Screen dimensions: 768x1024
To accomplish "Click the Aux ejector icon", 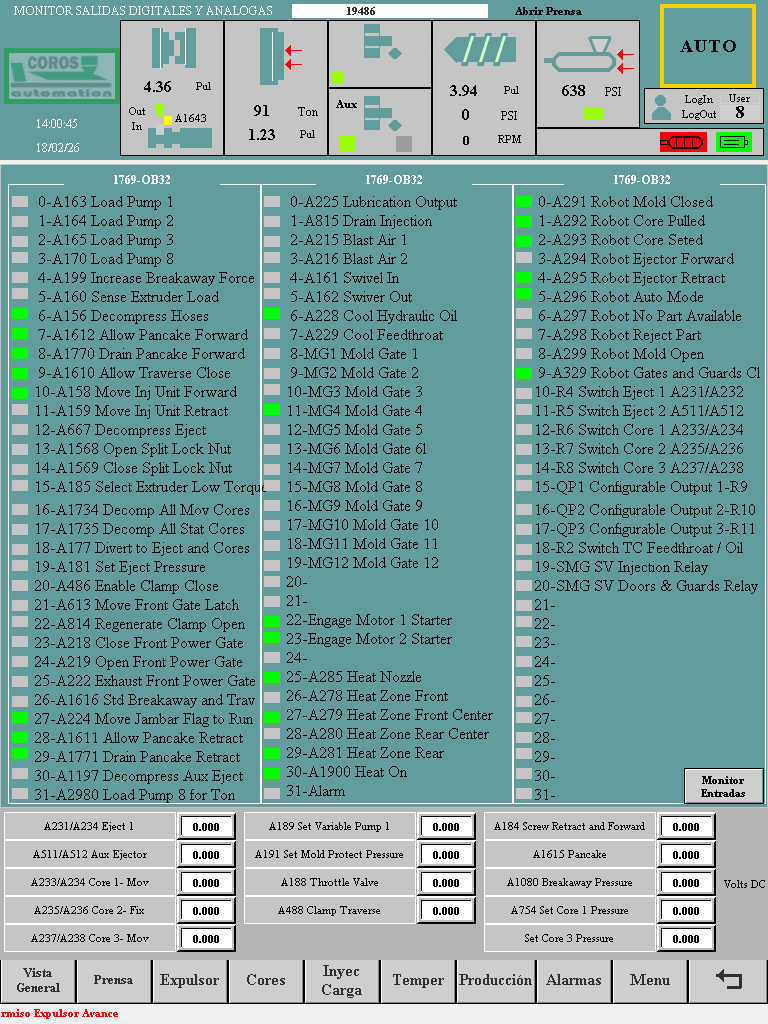I will tap(379, 115).
